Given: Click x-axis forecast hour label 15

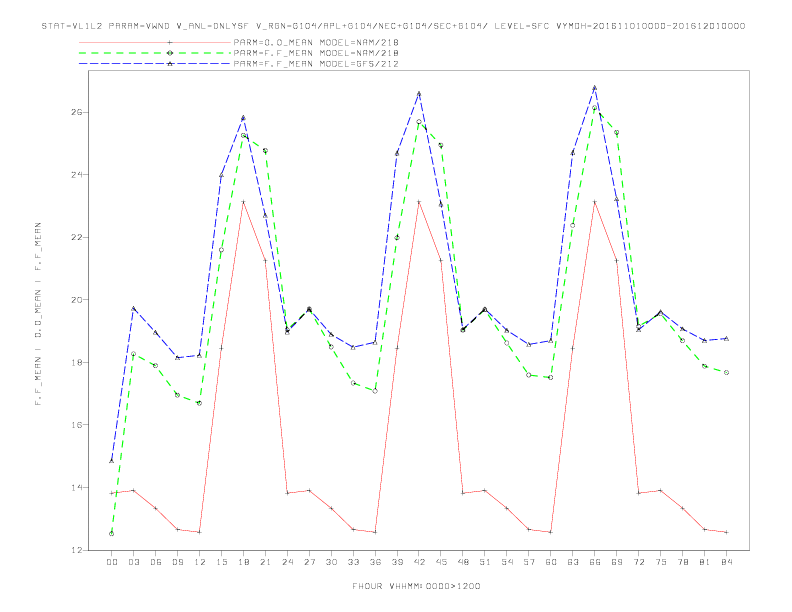Looking at the screenshot, I should point(221,562).
